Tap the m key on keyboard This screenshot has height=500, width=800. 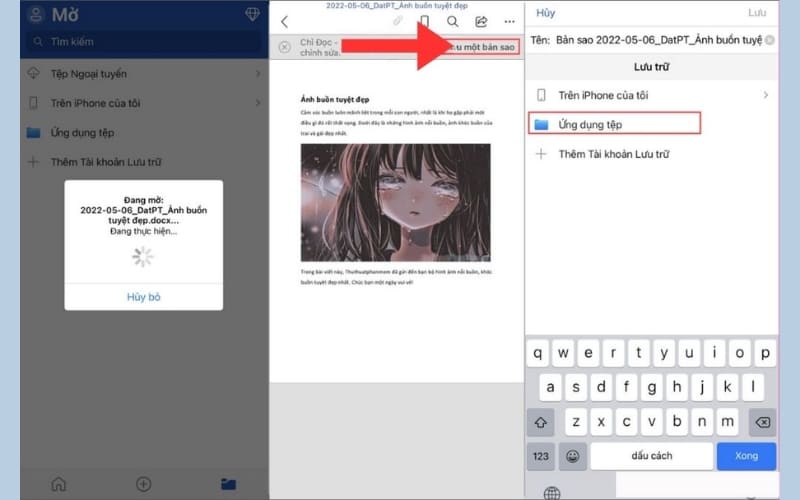727,421
